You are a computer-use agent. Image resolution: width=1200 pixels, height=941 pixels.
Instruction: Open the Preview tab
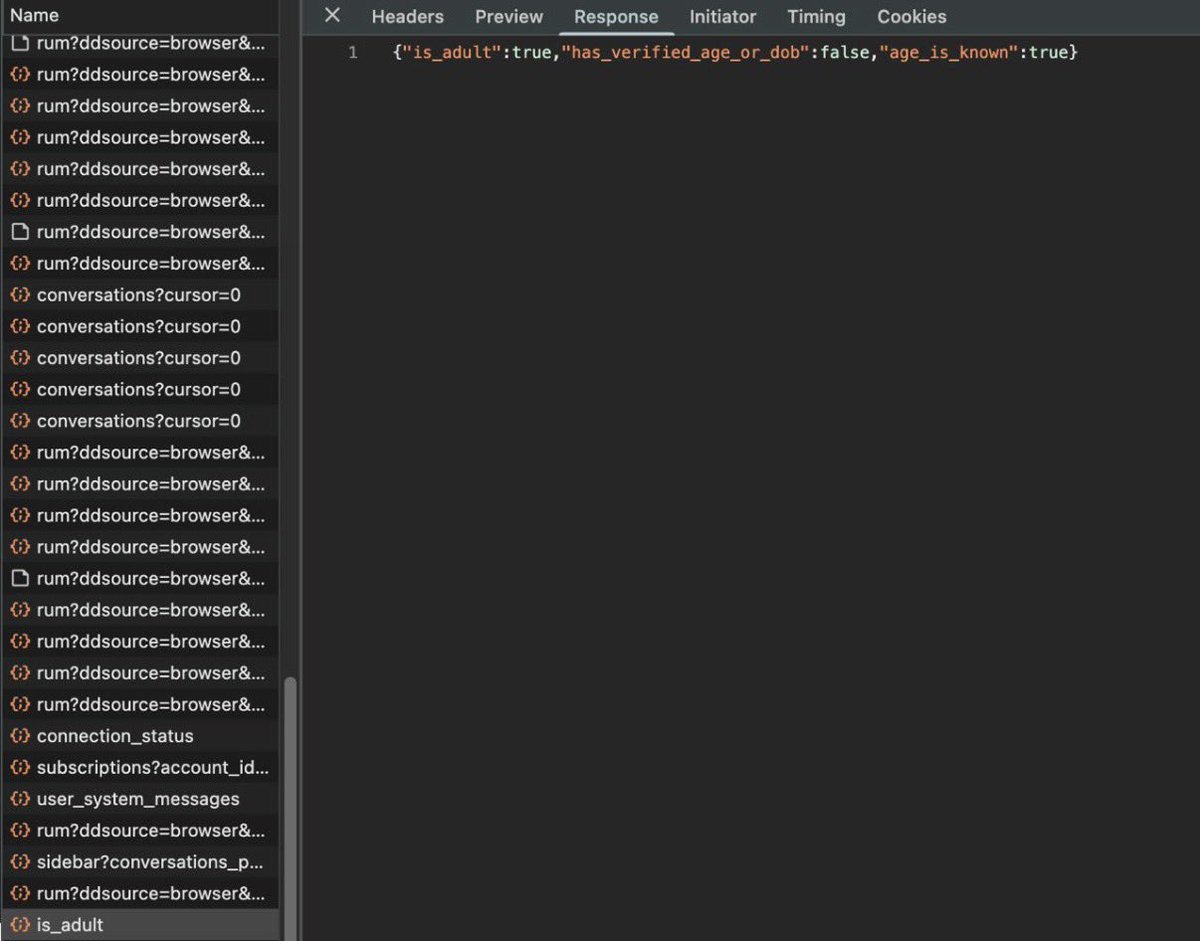click(x=509, y=17)
